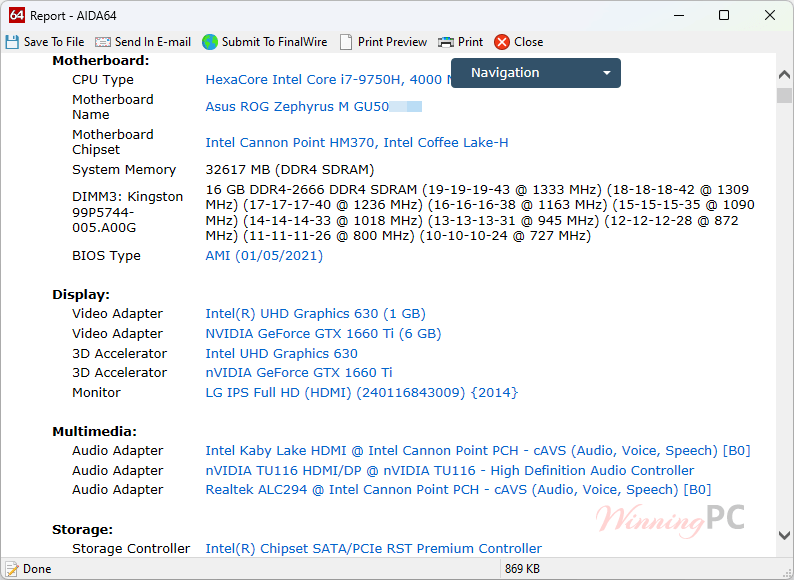Screen dimensions: 794x580
Task: Click the Motherboard Chipset label
Action: [113, 142]
